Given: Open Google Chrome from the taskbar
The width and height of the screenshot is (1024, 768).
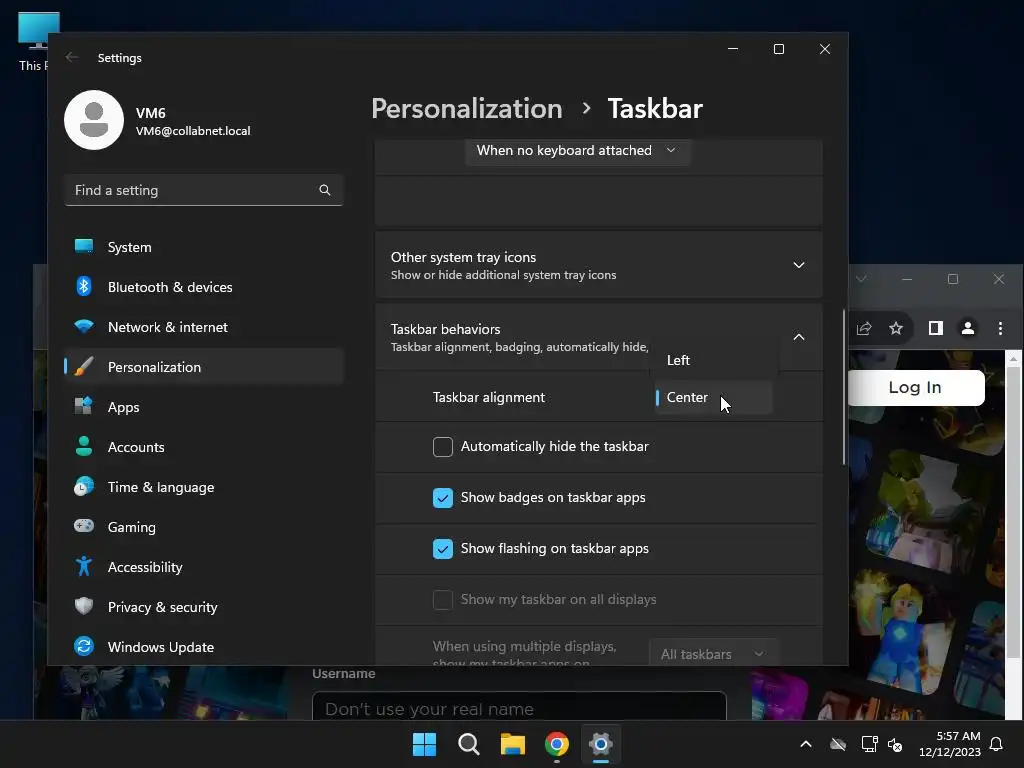Looking at the screenshot, I should point(557,744).
